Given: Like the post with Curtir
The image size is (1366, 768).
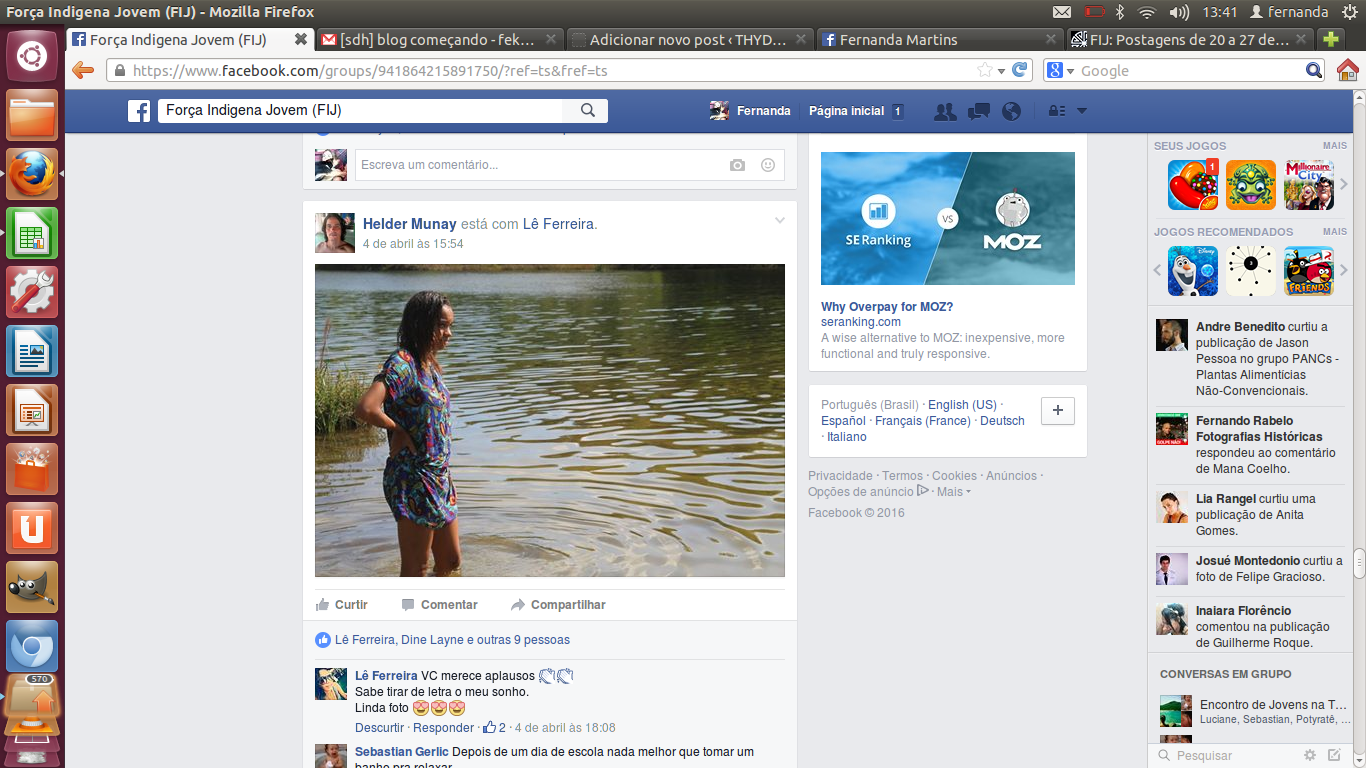Looking at the screenshot, I should click(x=342, y=605).
